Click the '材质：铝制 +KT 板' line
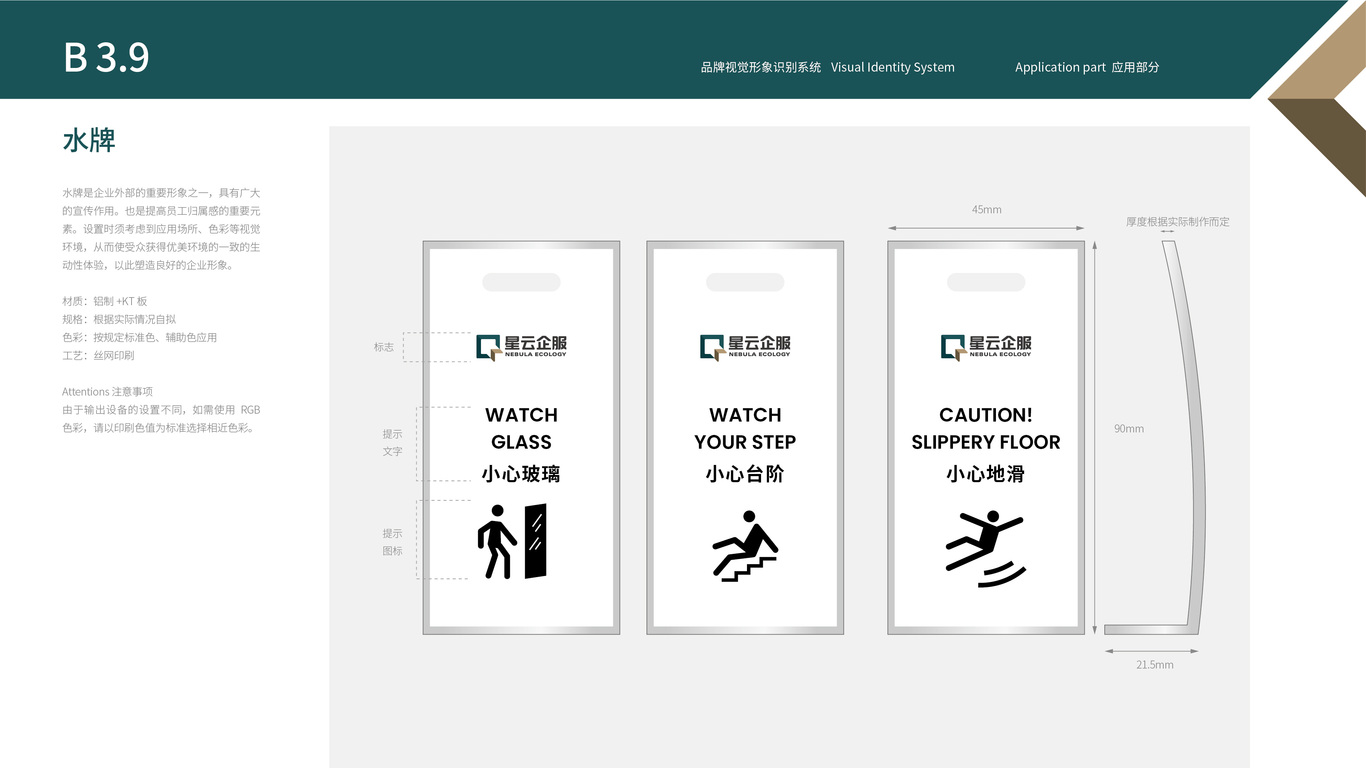This screenshot has height=768, width=1366. (105, 301)
